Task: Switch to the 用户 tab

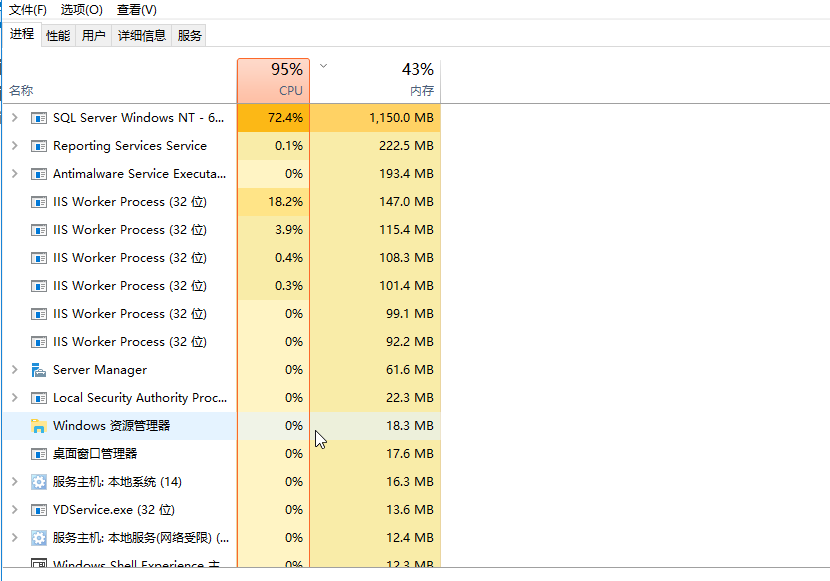Action: 94,35
